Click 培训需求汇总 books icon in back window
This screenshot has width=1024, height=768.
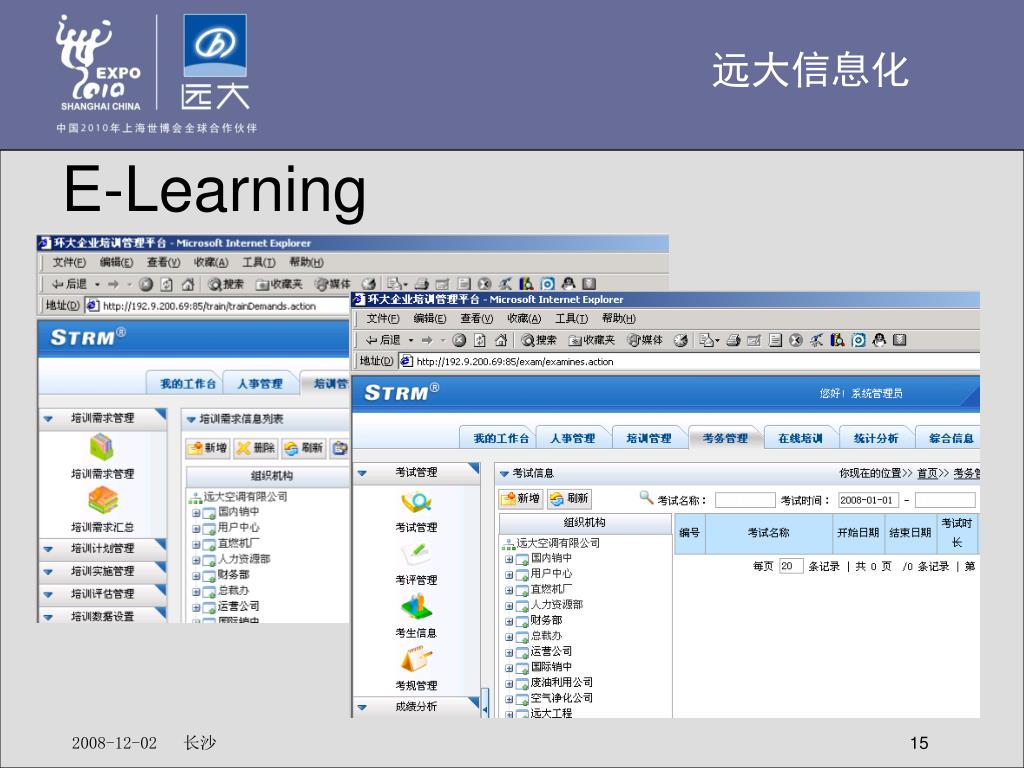[x=103, y=501]
